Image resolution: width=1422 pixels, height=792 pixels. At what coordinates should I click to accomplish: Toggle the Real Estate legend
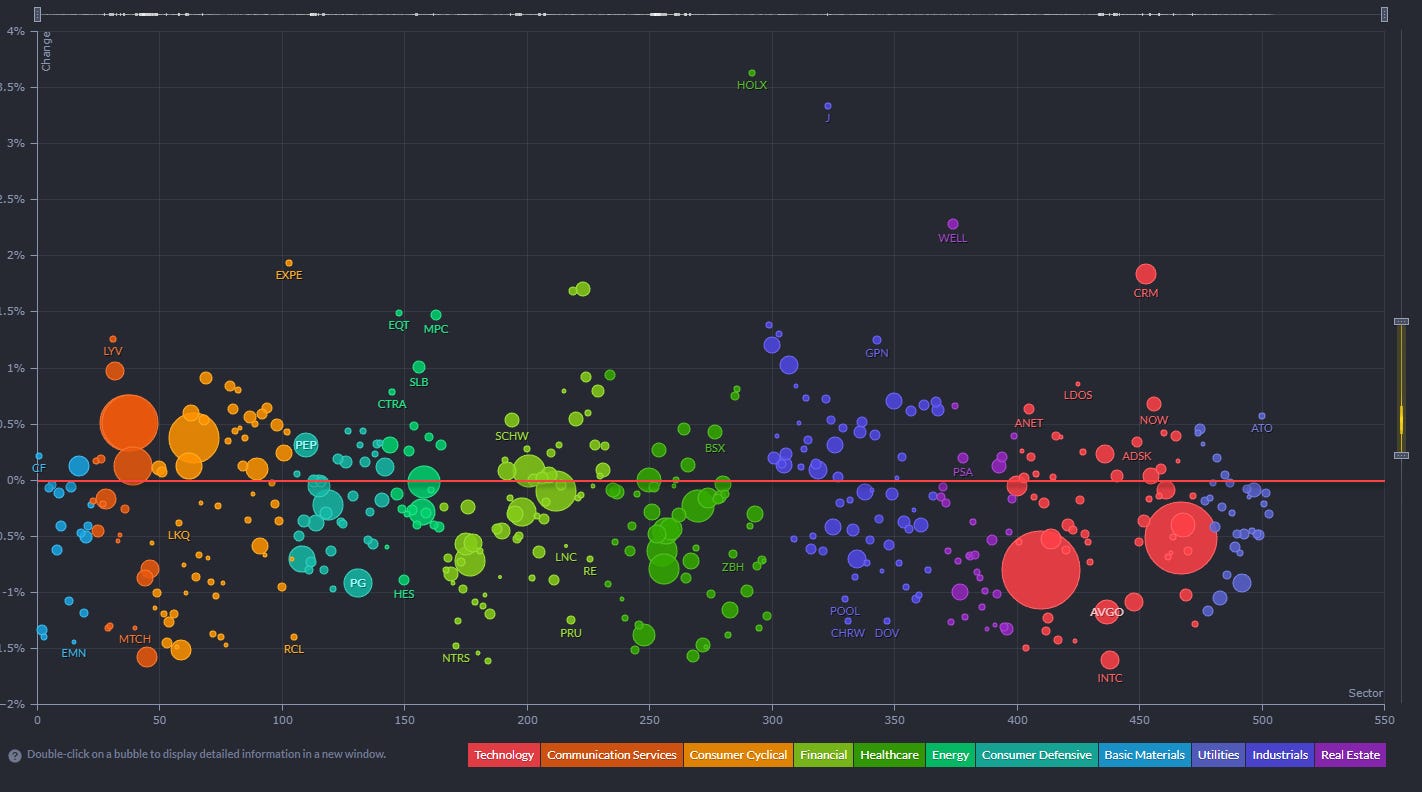tap(1350, 755)
